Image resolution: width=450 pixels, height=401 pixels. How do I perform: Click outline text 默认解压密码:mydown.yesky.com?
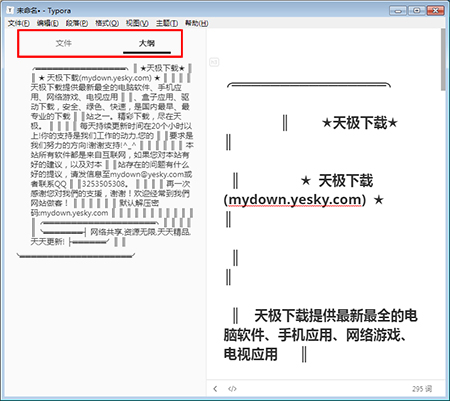[95, 208]
